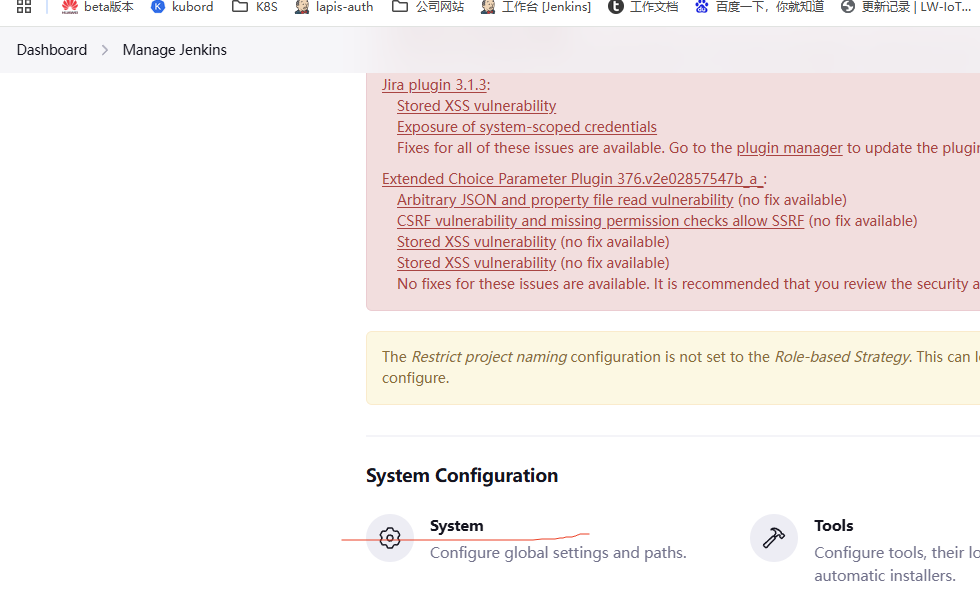Viewport: 980px width, 592px height.
Task: Open CSRF vulnerability and missing permission checks link
Action: pyautogui.click(x=601, y=221)
